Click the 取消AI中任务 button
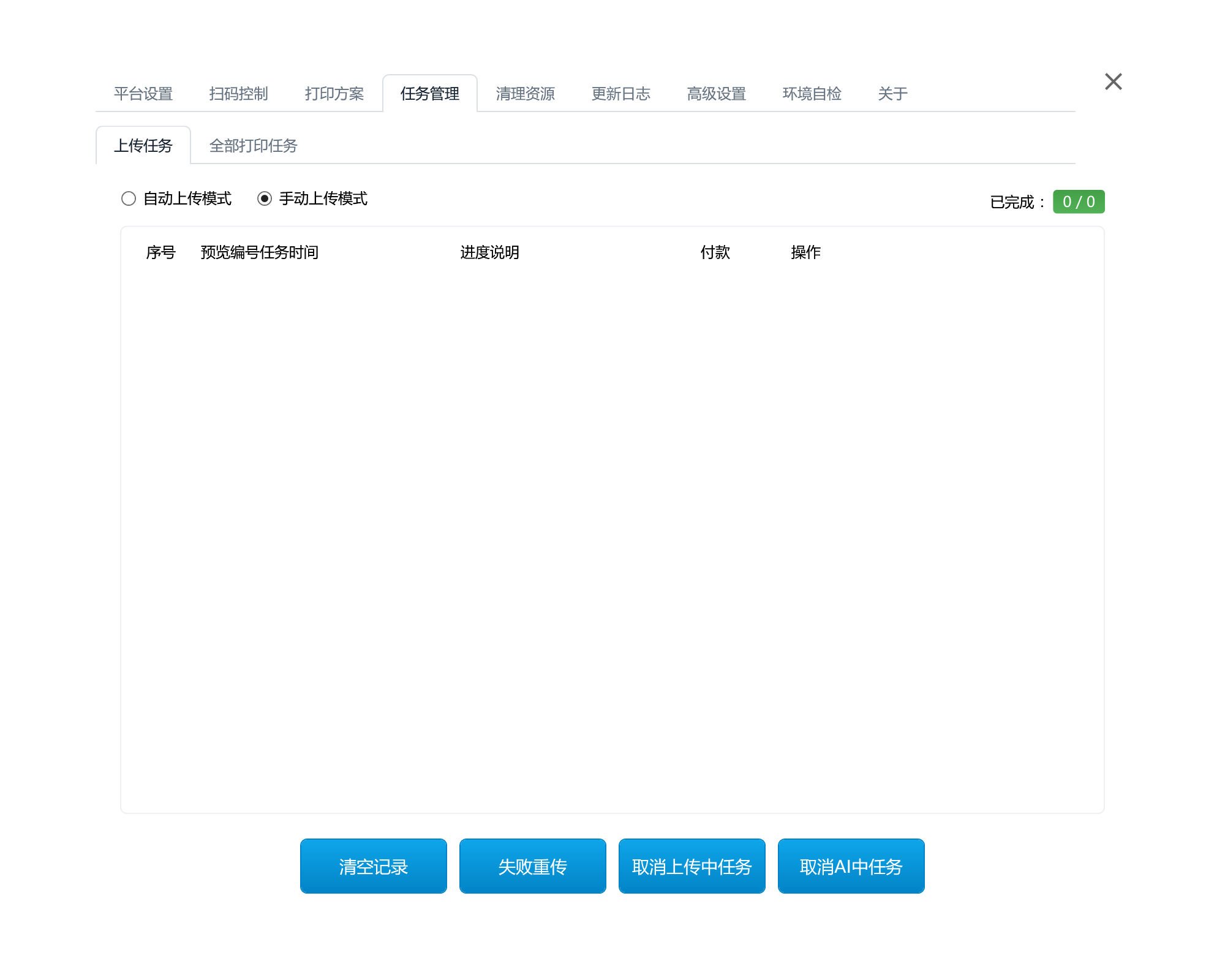This screenshot has height=980, width=1225. (851, 866)
